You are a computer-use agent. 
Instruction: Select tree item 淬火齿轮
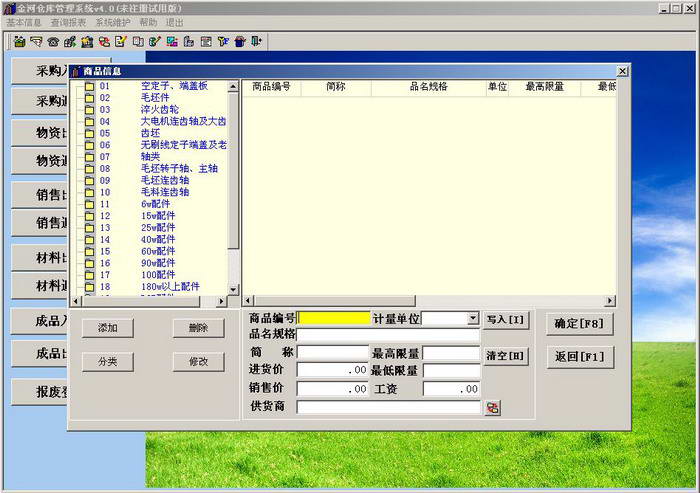pos(159,110)
